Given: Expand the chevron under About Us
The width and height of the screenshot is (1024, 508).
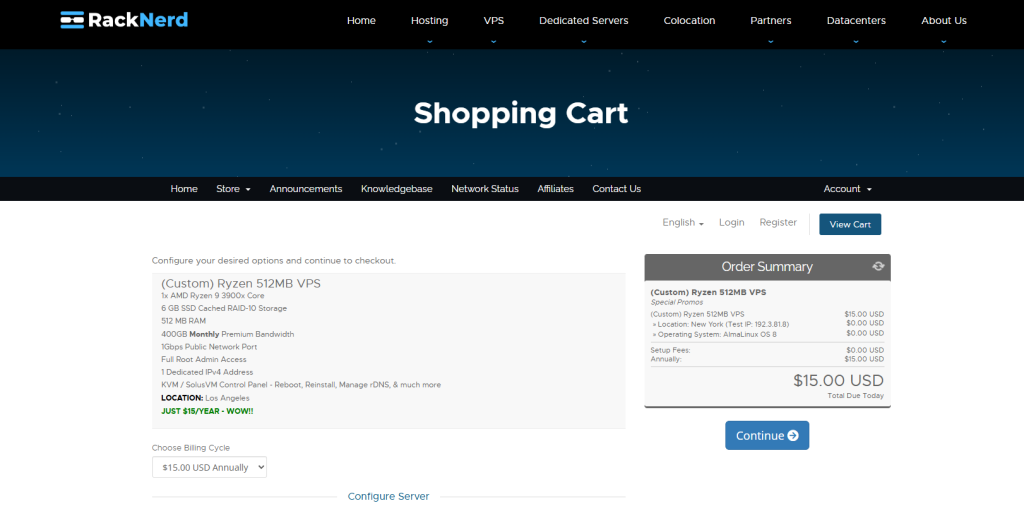Looking at the screenshot, I should (944, 40).
